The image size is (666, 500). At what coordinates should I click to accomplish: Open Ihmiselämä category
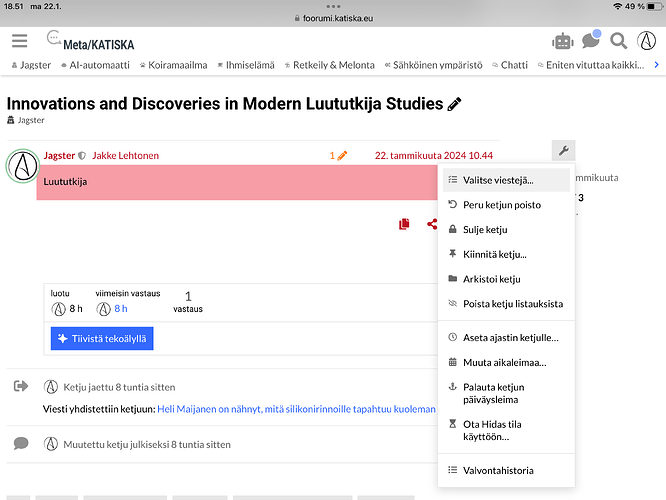pyautogui.click(x=246, y=65)
